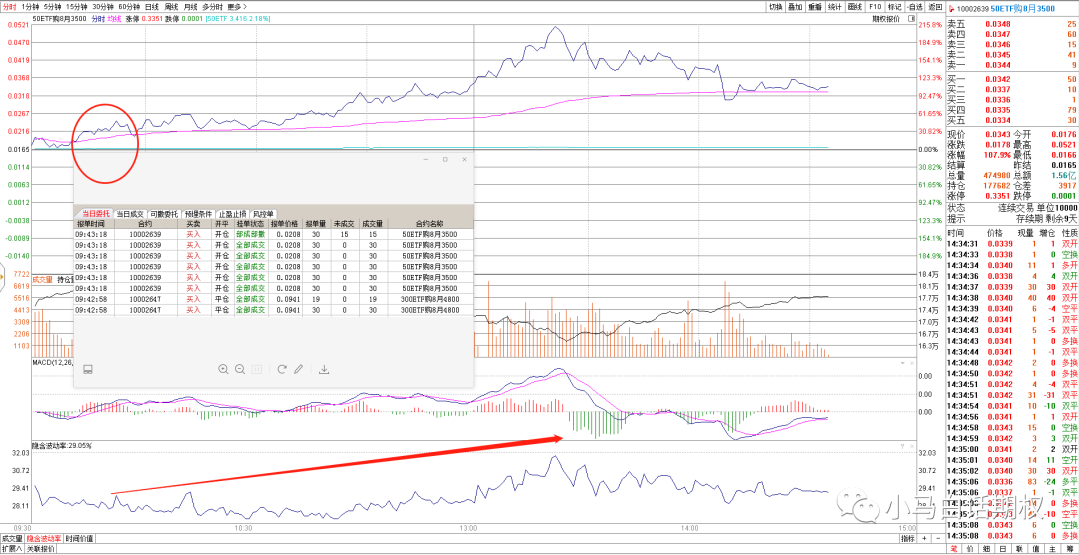Image resolution: width=1080 pixels, height=555 pixels.
Task: Open the 多分时 multi-day intraday view
Action: [x=214, y=6]
